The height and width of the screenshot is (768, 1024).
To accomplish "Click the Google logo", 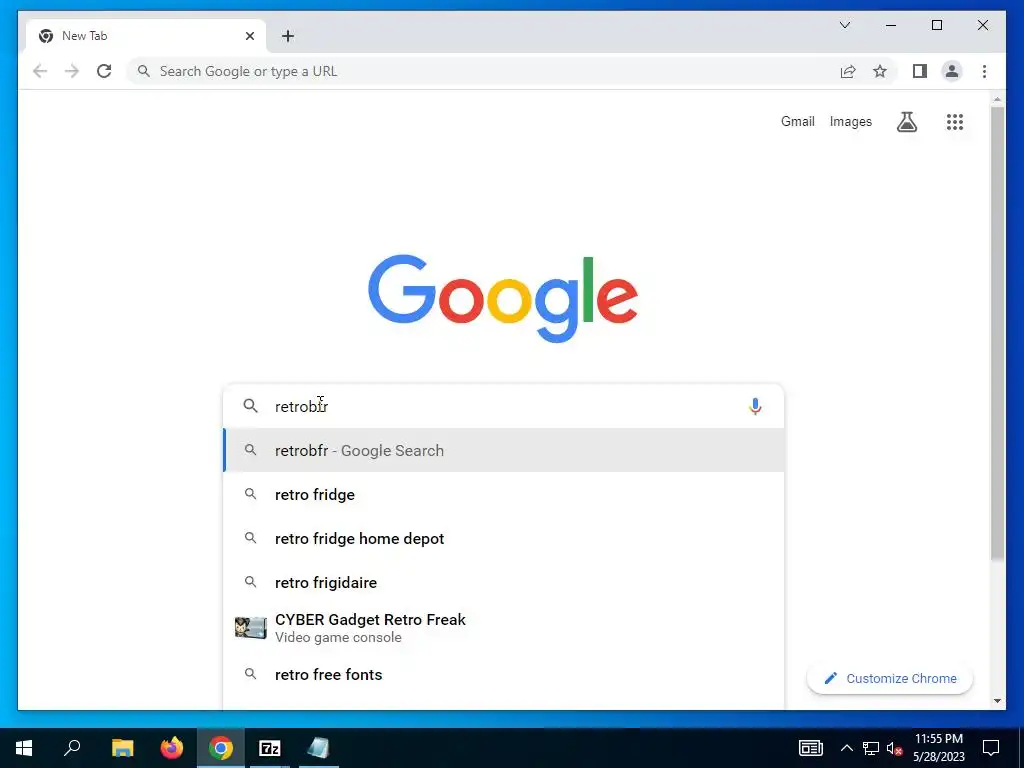I will point(503,298).
